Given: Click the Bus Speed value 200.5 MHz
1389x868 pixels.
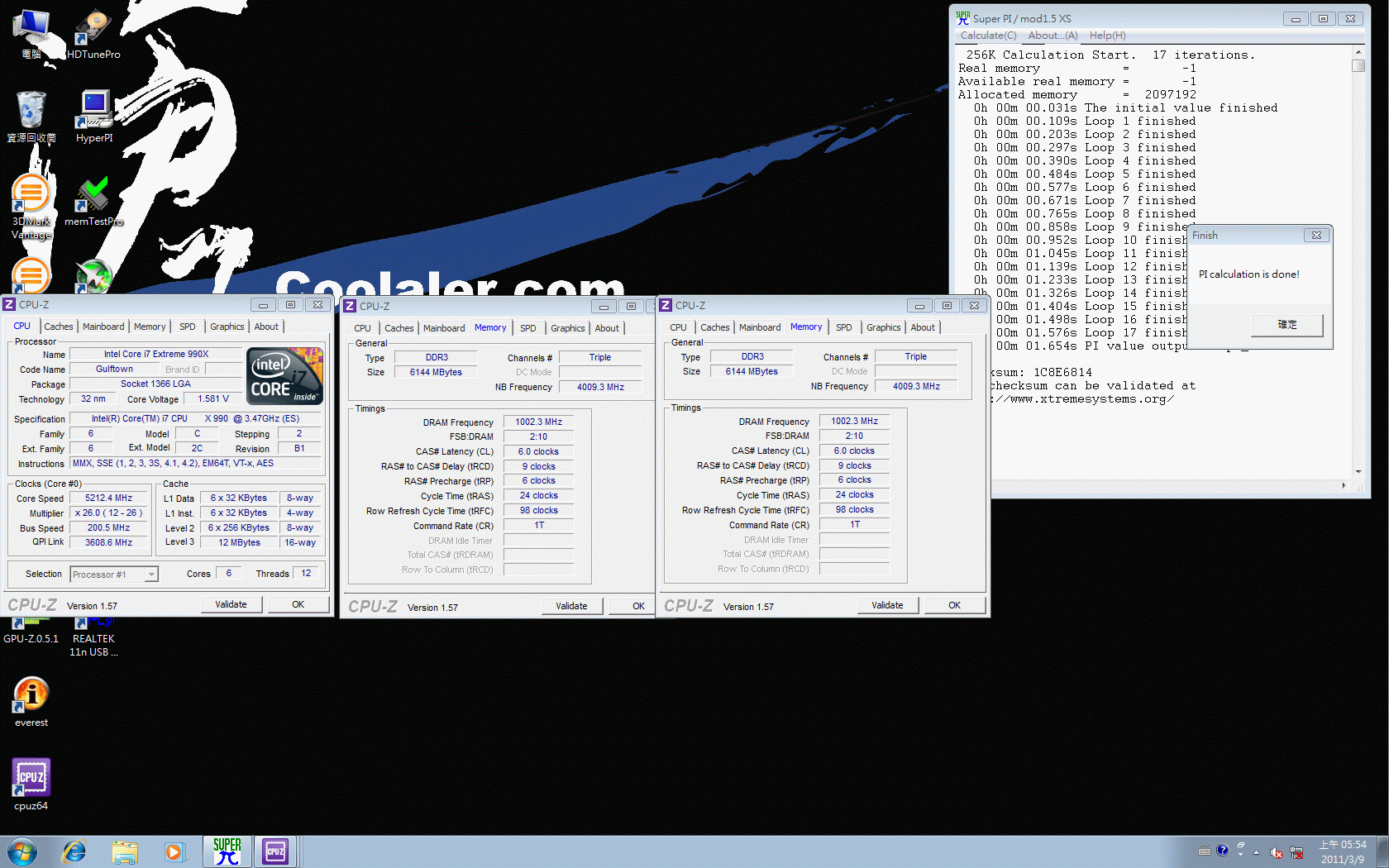Looking at the screenshot, I should [x=109, y=527].
